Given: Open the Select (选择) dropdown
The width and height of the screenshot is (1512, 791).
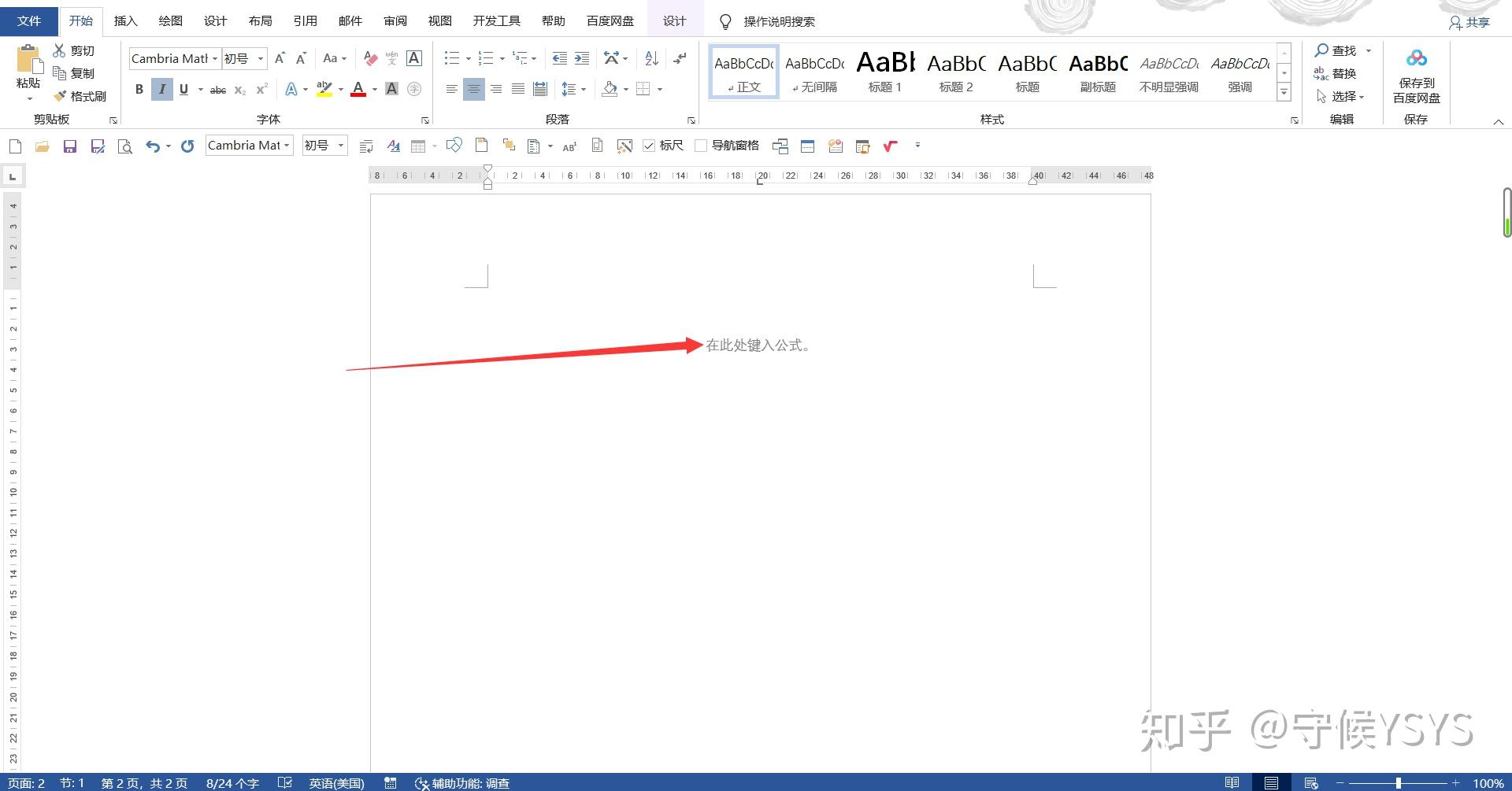Looking at the screenshot, I should coord(1340,96).
